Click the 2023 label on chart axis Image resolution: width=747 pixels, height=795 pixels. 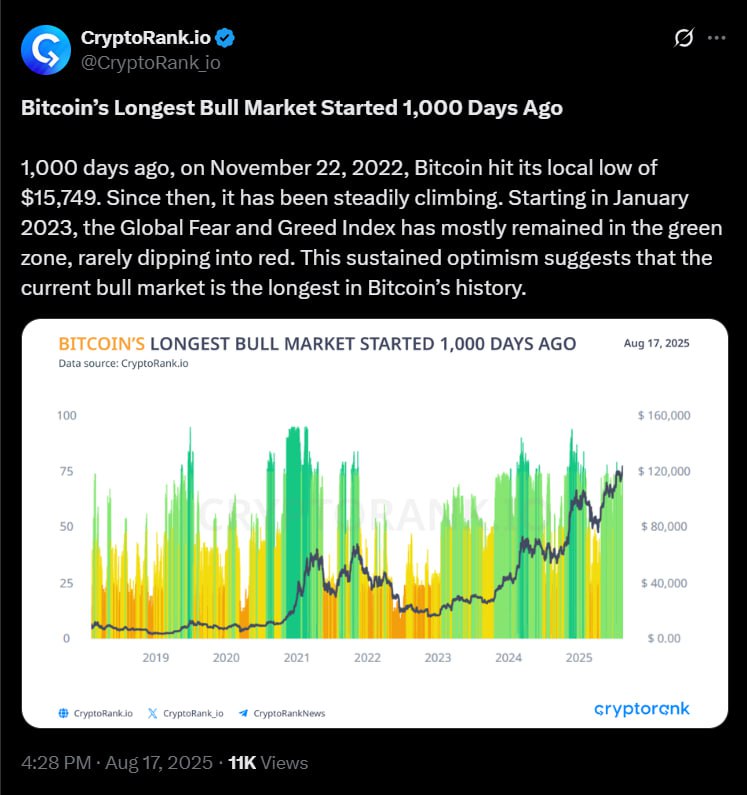438,658
